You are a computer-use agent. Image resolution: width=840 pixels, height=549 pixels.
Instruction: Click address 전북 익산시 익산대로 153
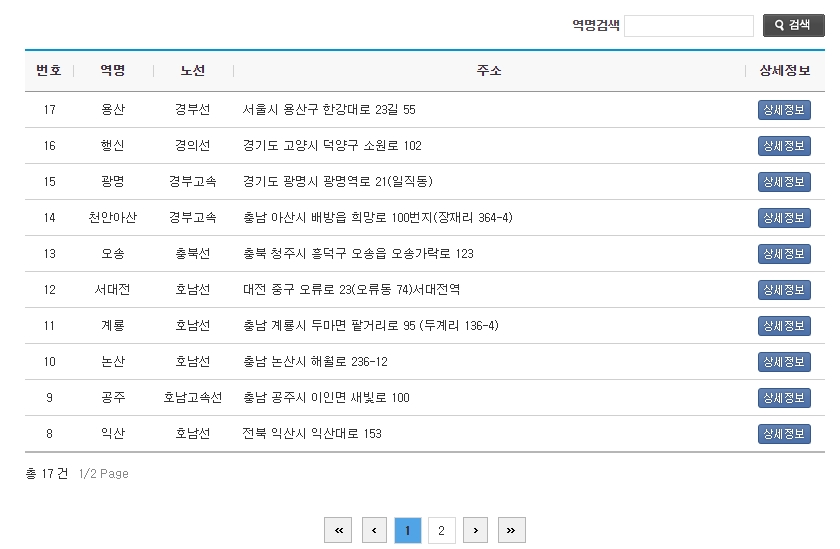[x=312, y=433]
